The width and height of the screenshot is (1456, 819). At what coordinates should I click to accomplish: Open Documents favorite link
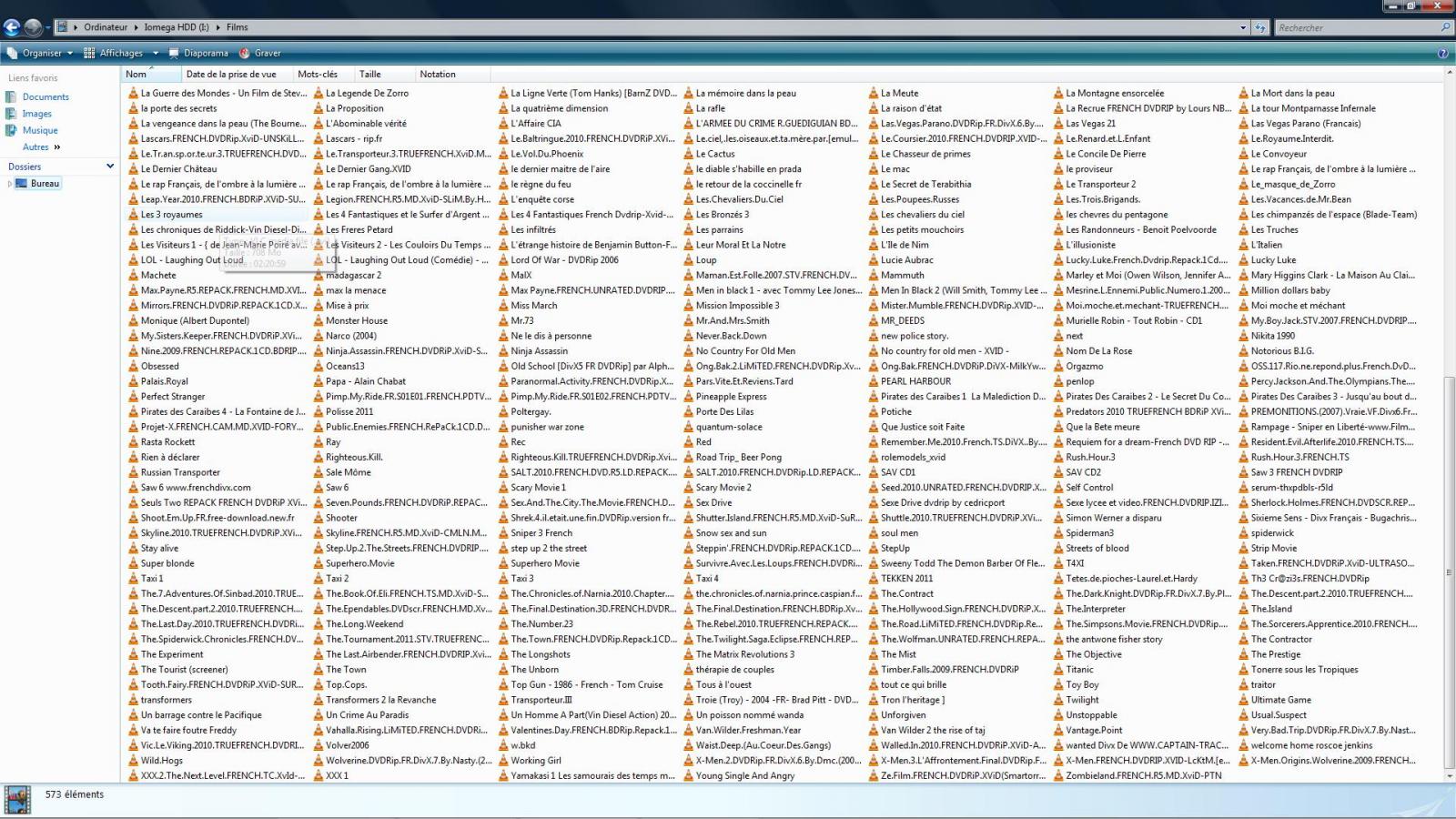[x=45, y=96]
